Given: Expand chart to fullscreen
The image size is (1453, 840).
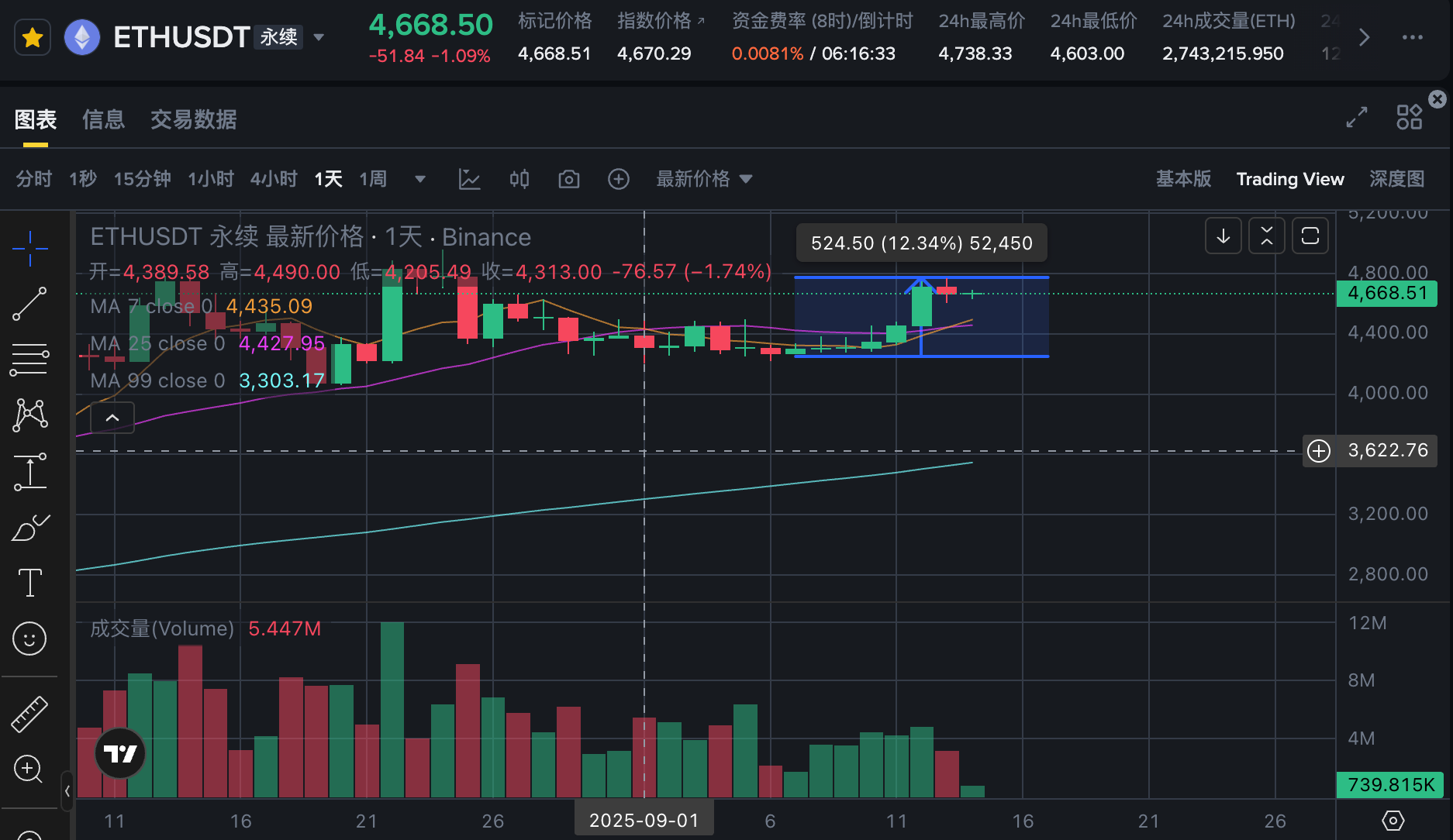Looking at the screenshot, I should coord(1356,118).
